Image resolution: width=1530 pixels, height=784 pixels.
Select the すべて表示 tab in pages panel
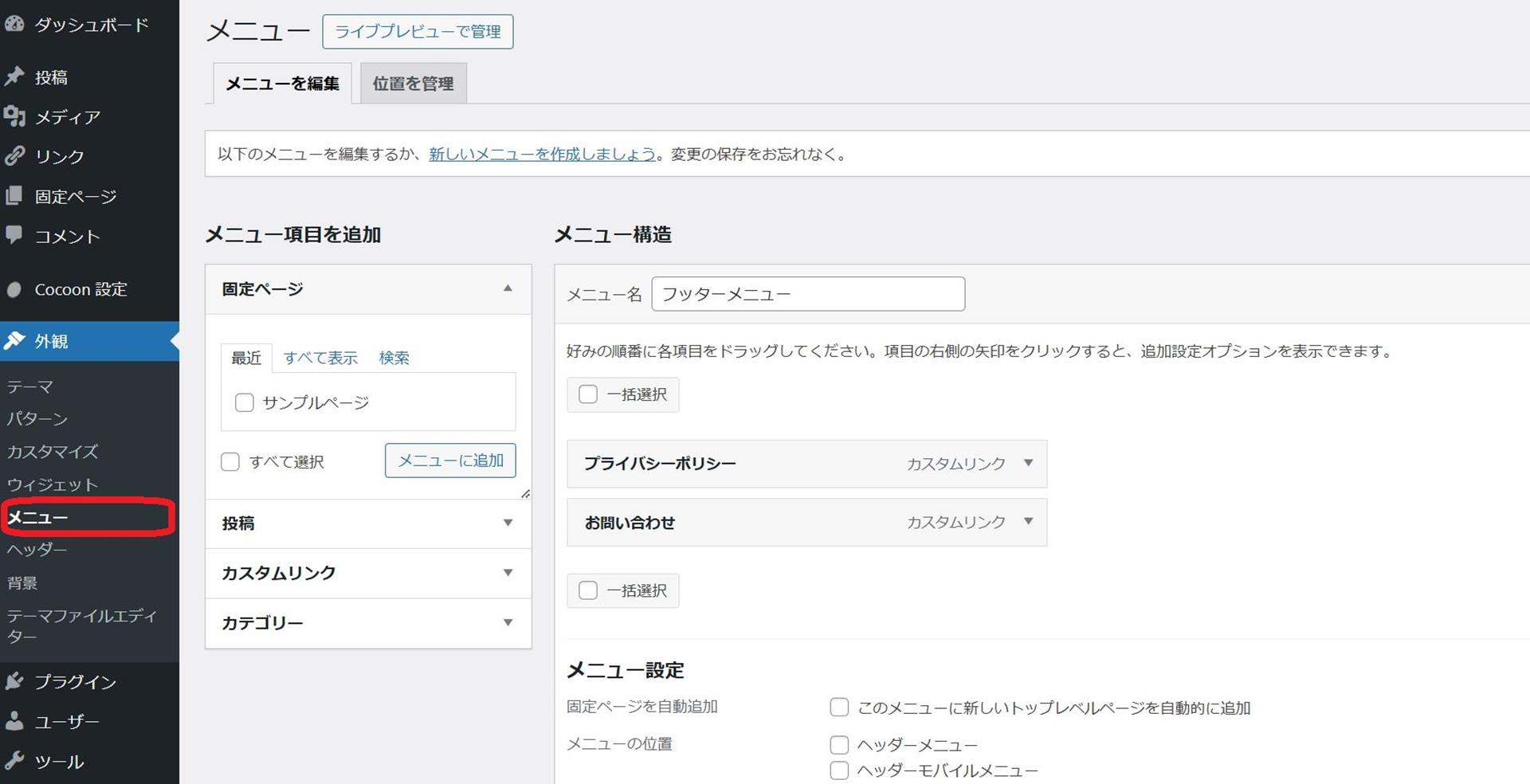(320, 358)
